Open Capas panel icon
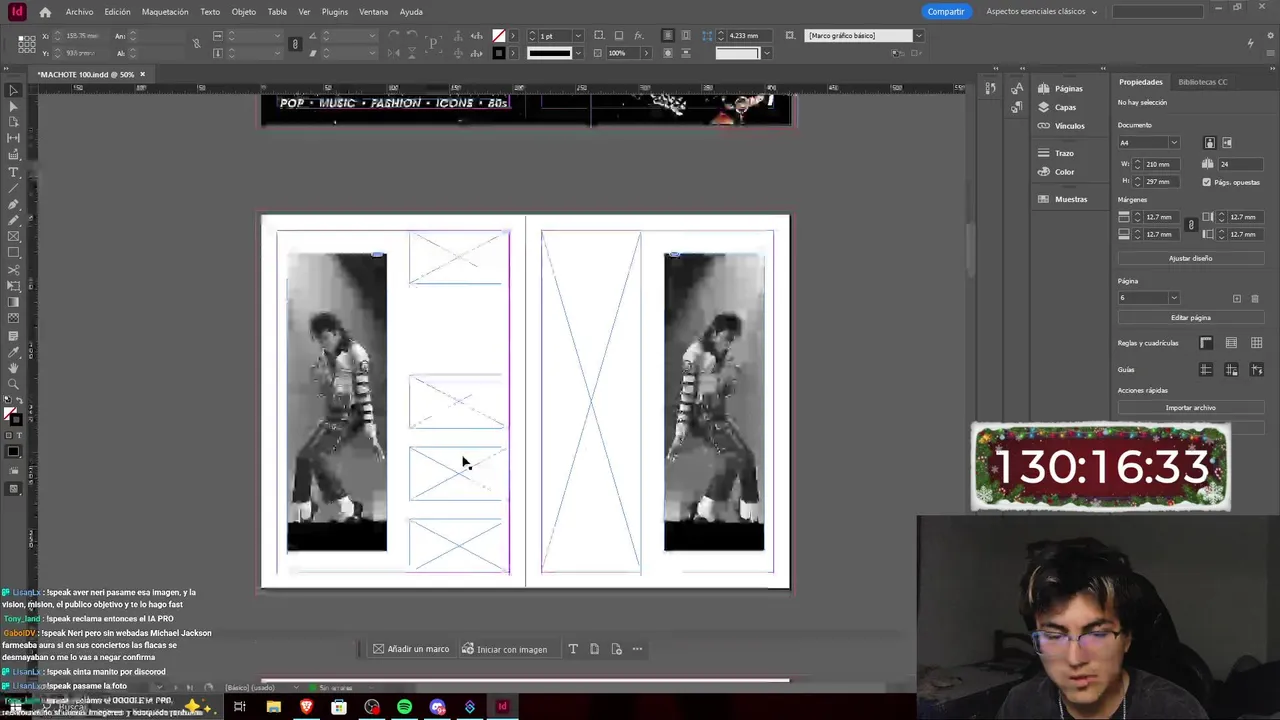Screen dimensions: 1280x720 click(x=1044, y=107)
